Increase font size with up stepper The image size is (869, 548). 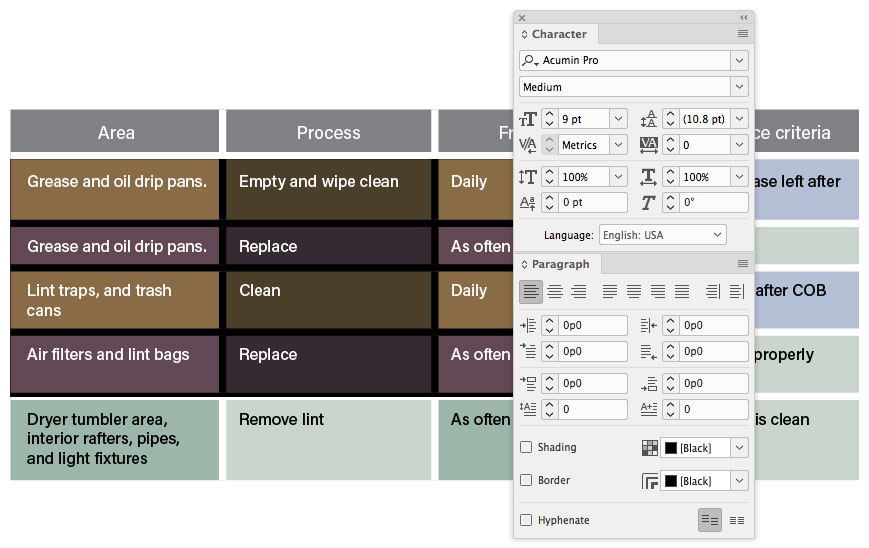(549, 114)
